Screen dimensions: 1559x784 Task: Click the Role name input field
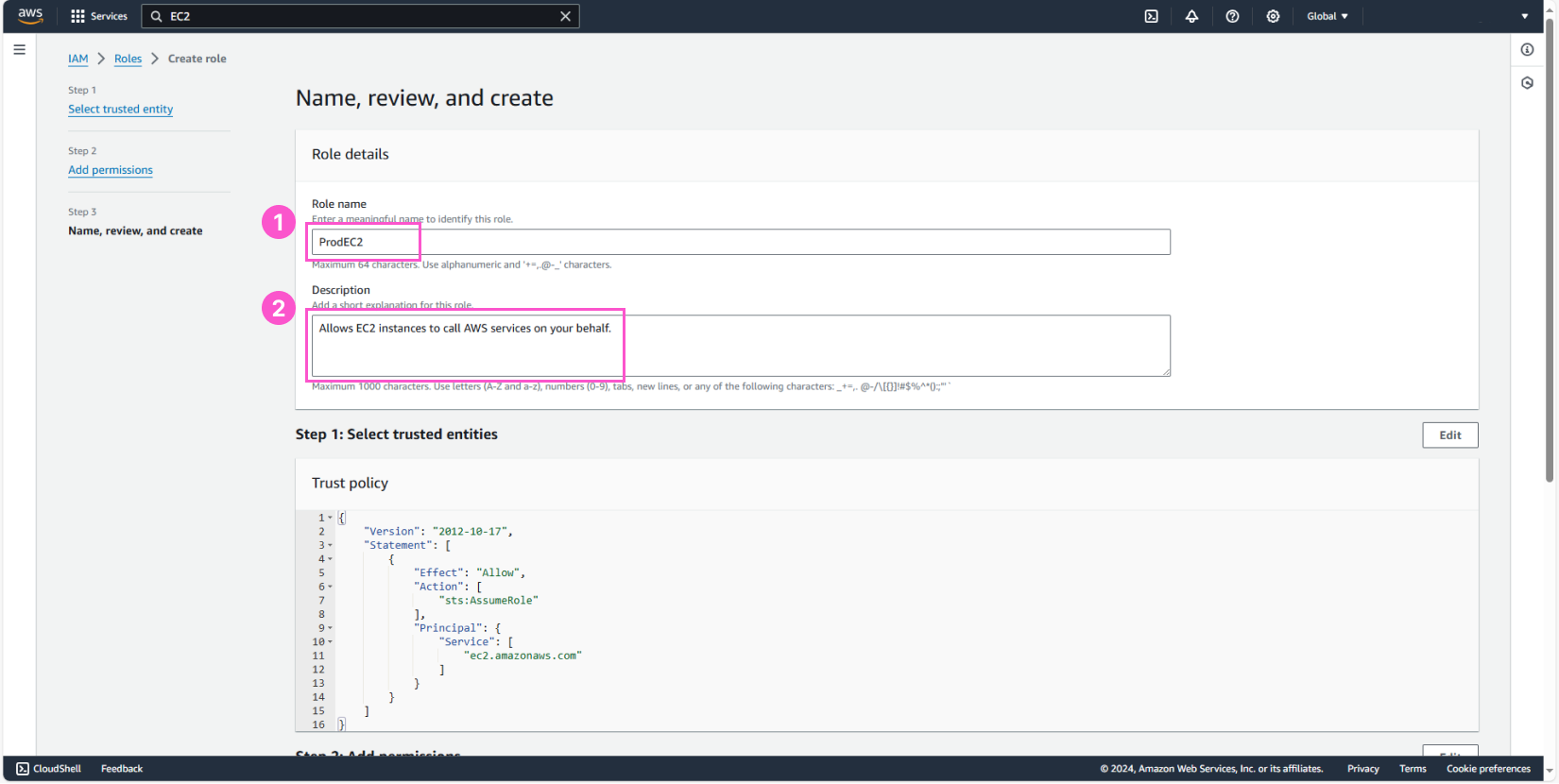click(741, 242)
